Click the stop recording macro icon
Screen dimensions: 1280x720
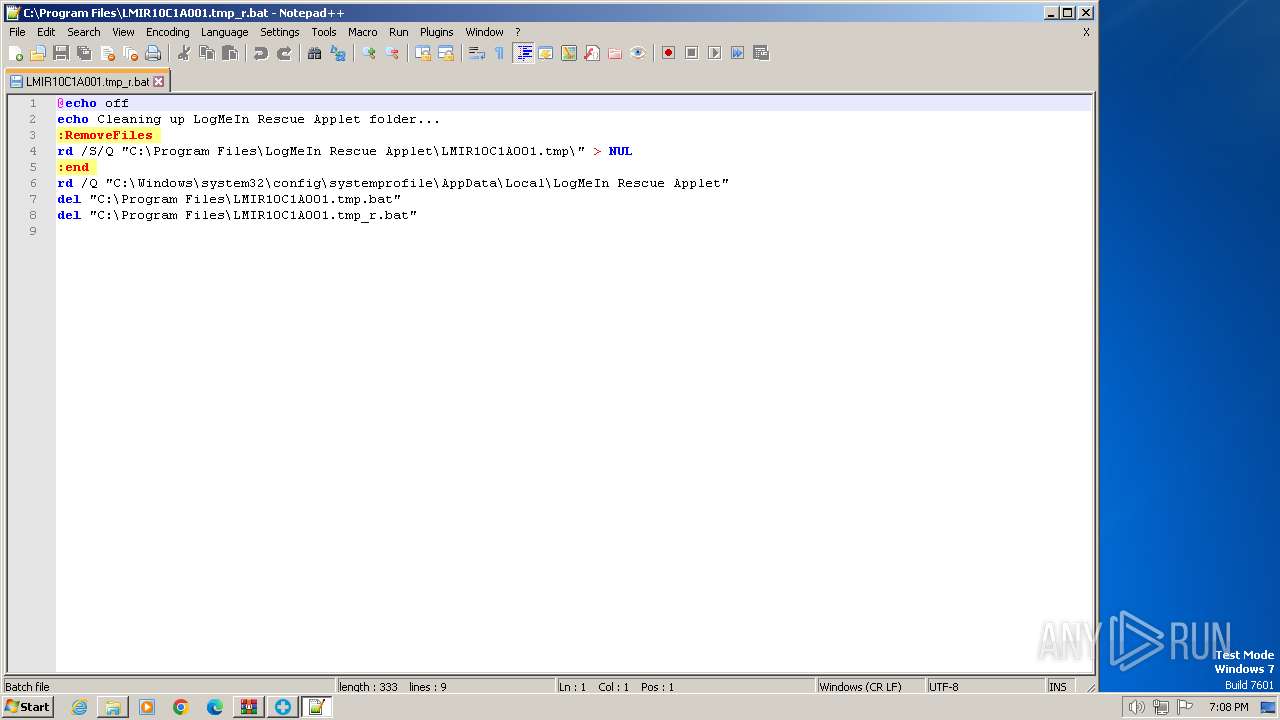692,53
